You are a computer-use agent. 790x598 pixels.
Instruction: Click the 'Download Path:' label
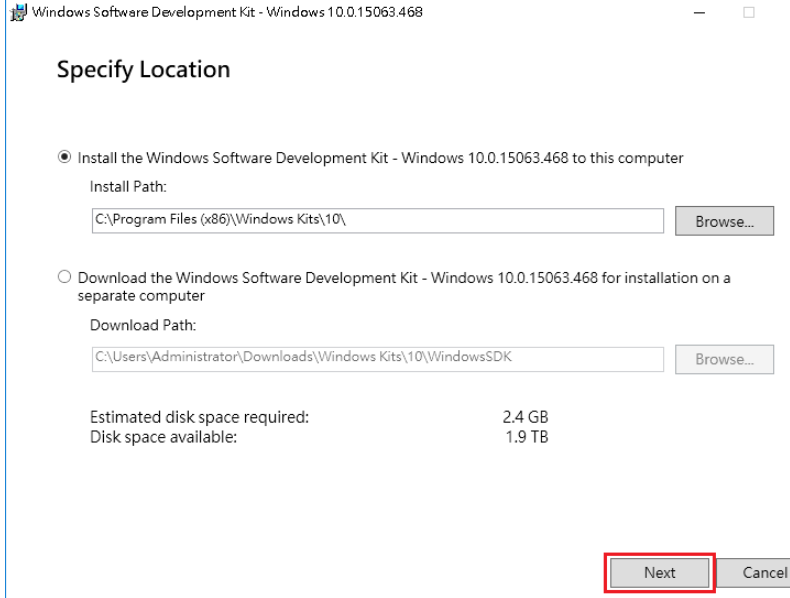[x=143, y=325]
